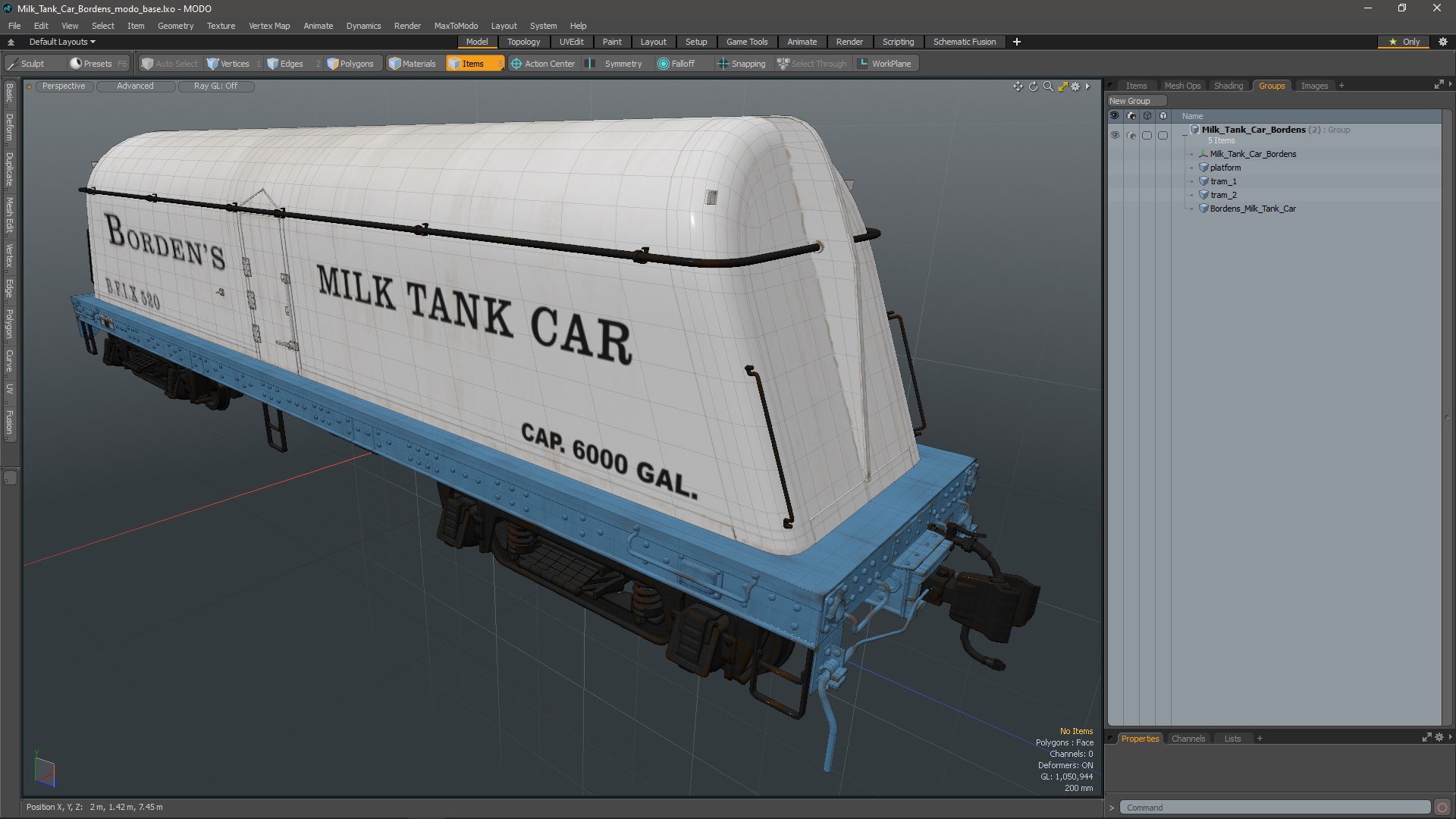Select Items mode button
This screenshot has width=1456, height=819.
tap(475, 64)
